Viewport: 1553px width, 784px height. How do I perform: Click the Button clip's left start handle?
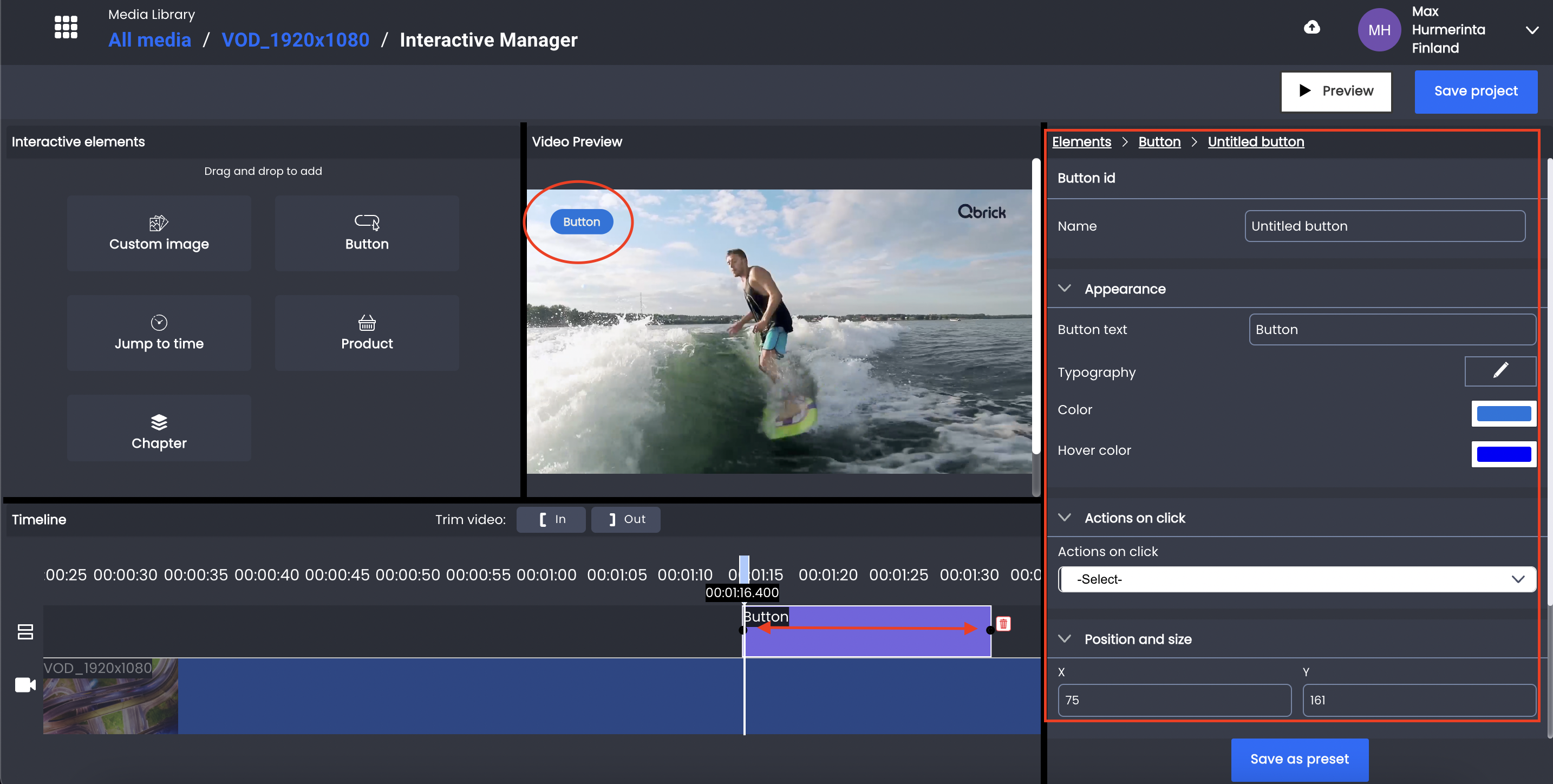click(743, 630)
